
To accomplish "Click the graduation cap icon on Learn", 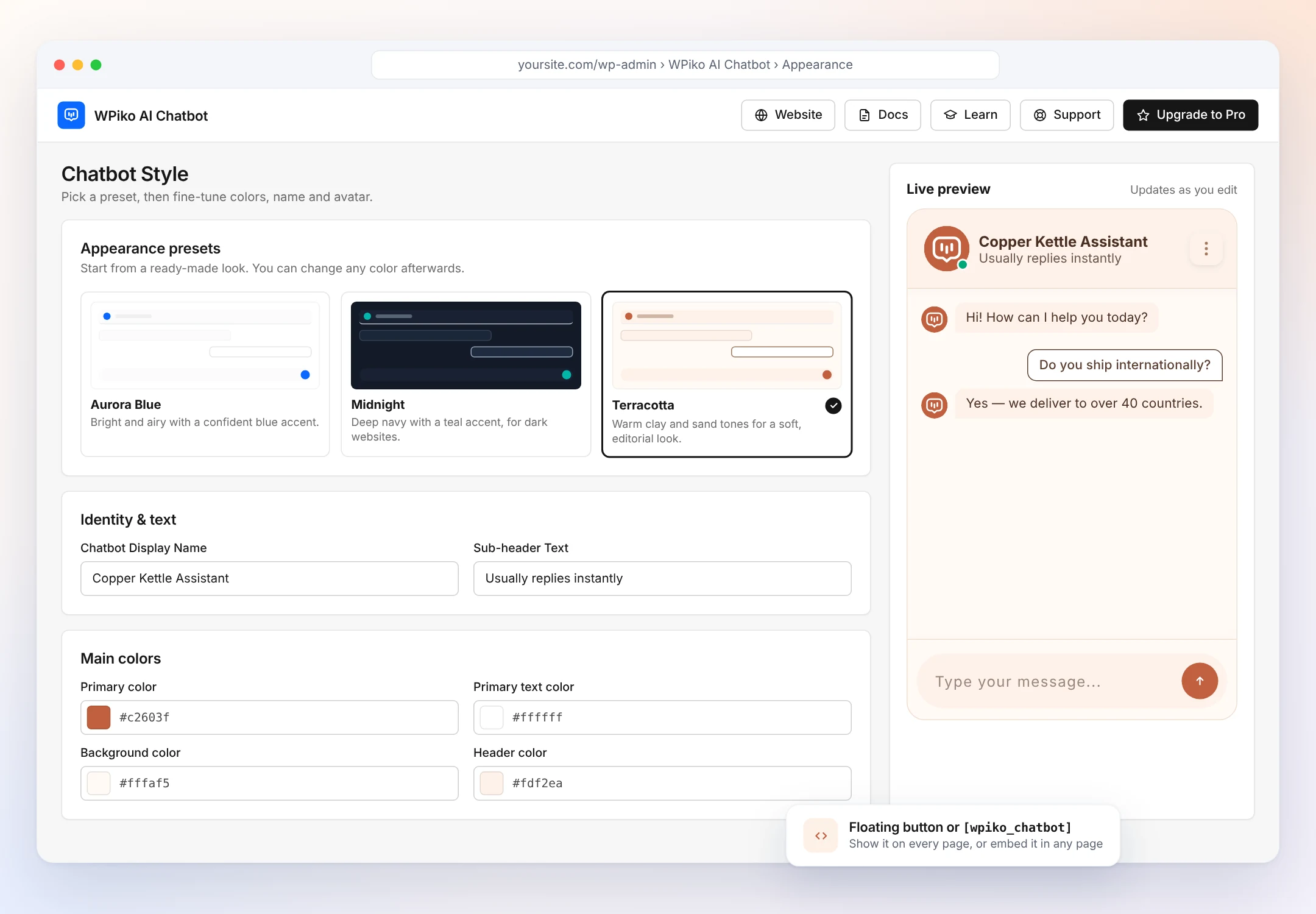I will 950,115.
